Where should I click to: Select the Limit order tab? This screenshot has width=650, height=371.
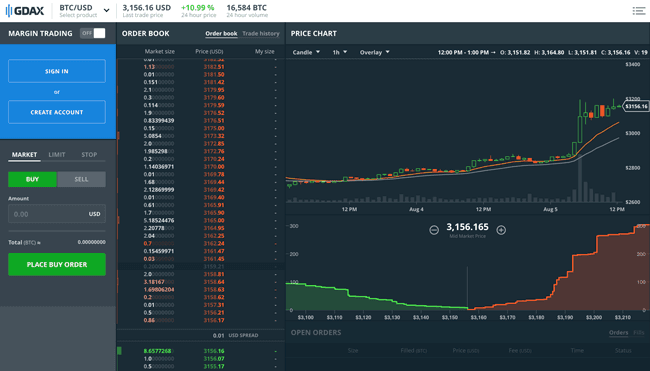pyautogui.click(x=57, y=155)
